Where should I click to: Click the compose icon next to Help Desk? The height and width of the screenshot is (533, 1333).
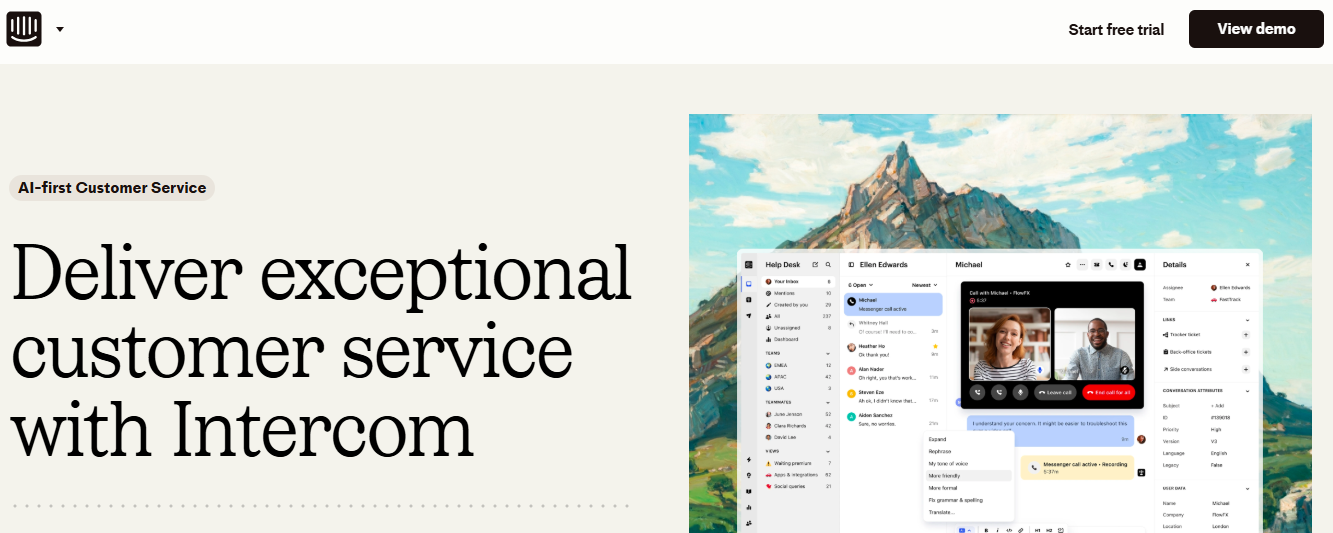815,265
